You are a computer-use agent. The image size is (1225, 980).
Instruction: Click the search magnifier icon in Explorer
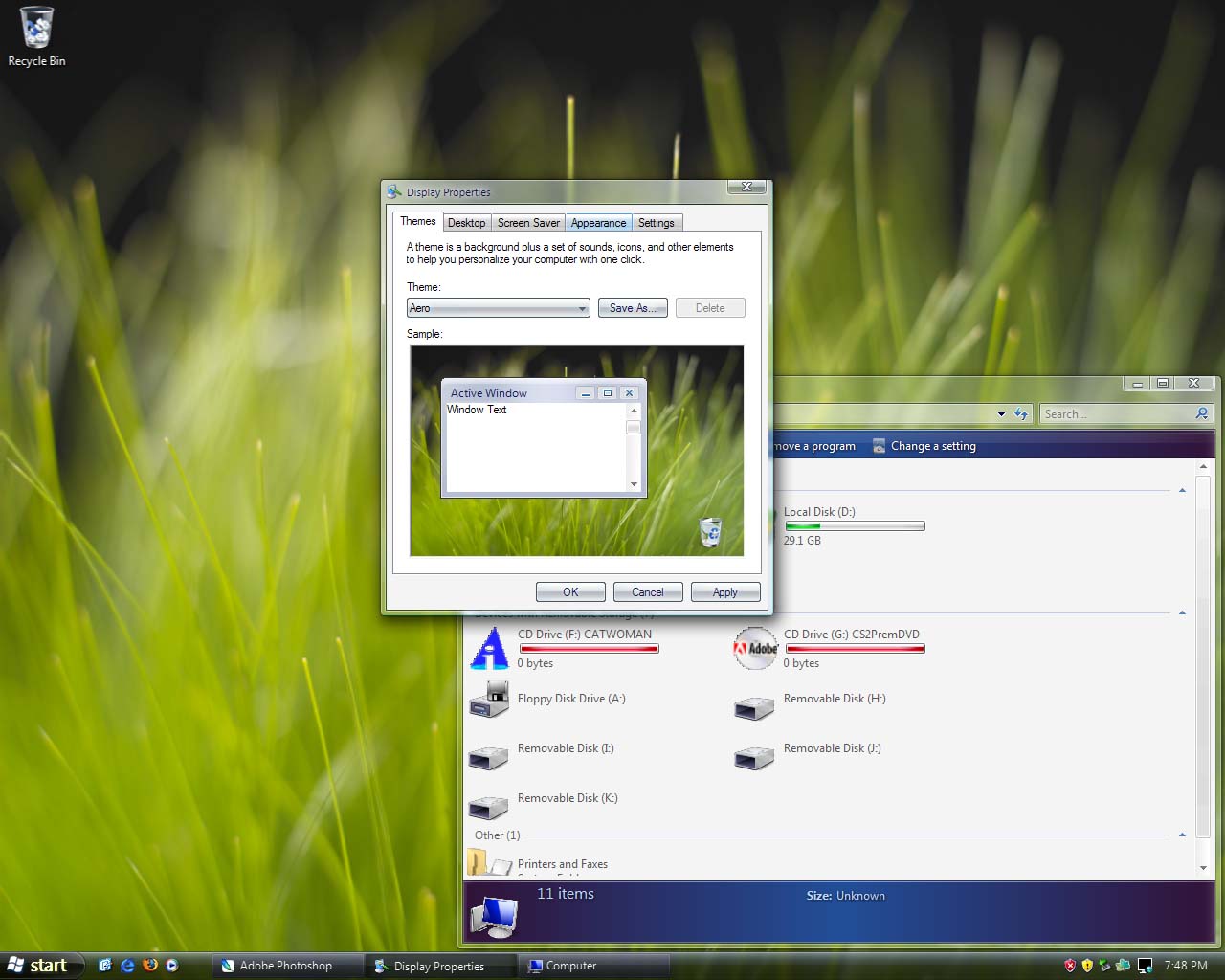pyautogui.click(x=1202, y=413)
